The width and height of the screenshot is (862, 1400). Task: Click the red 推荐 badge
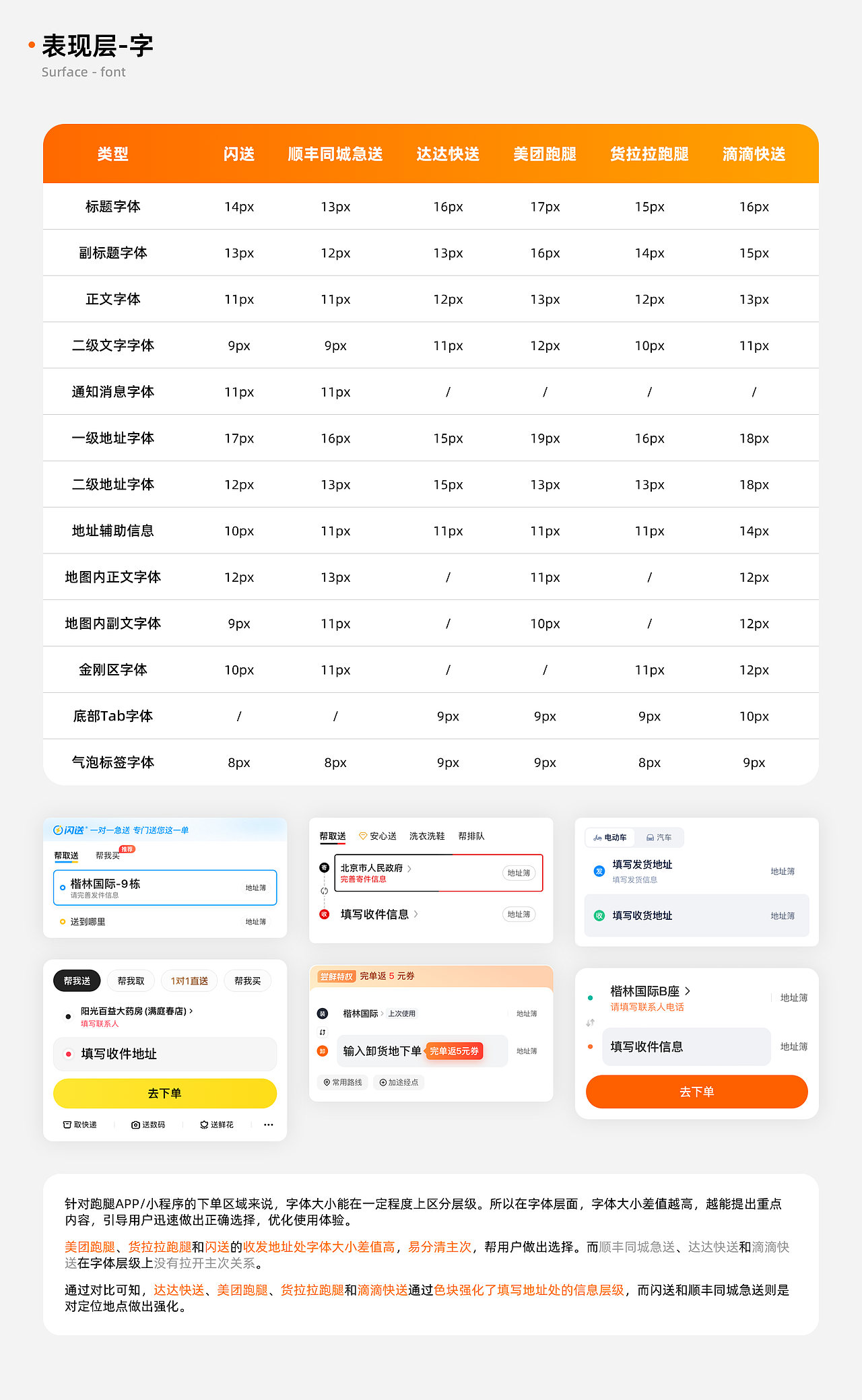coord(127,849)
